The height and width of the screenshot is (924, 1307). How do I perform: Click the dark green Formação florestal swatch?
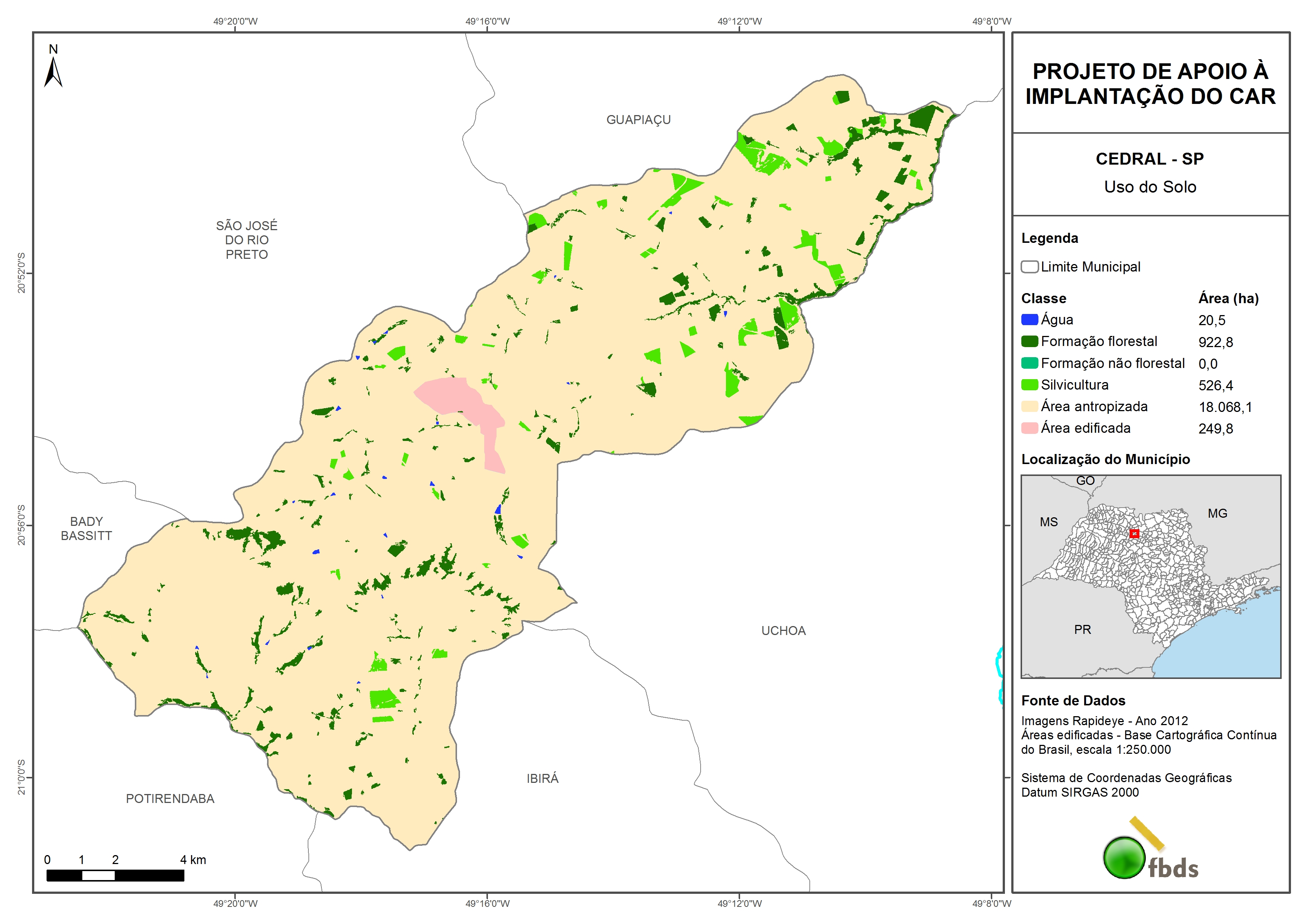(1029, 341)
